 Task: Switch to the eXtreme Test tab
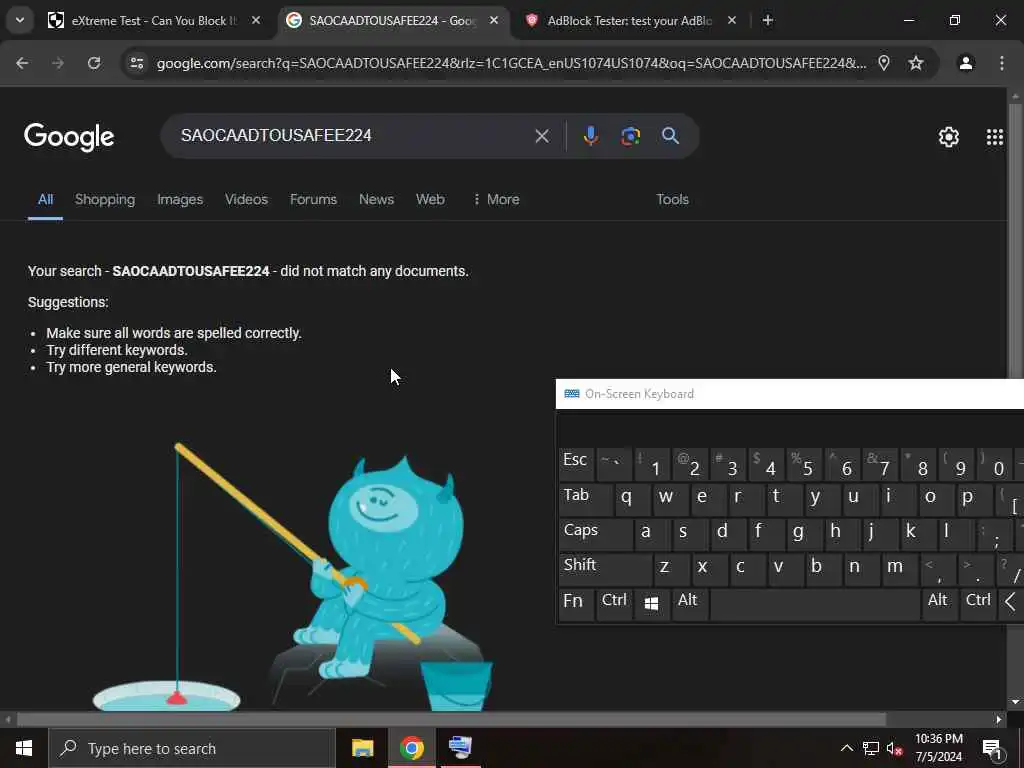(153, 21)
